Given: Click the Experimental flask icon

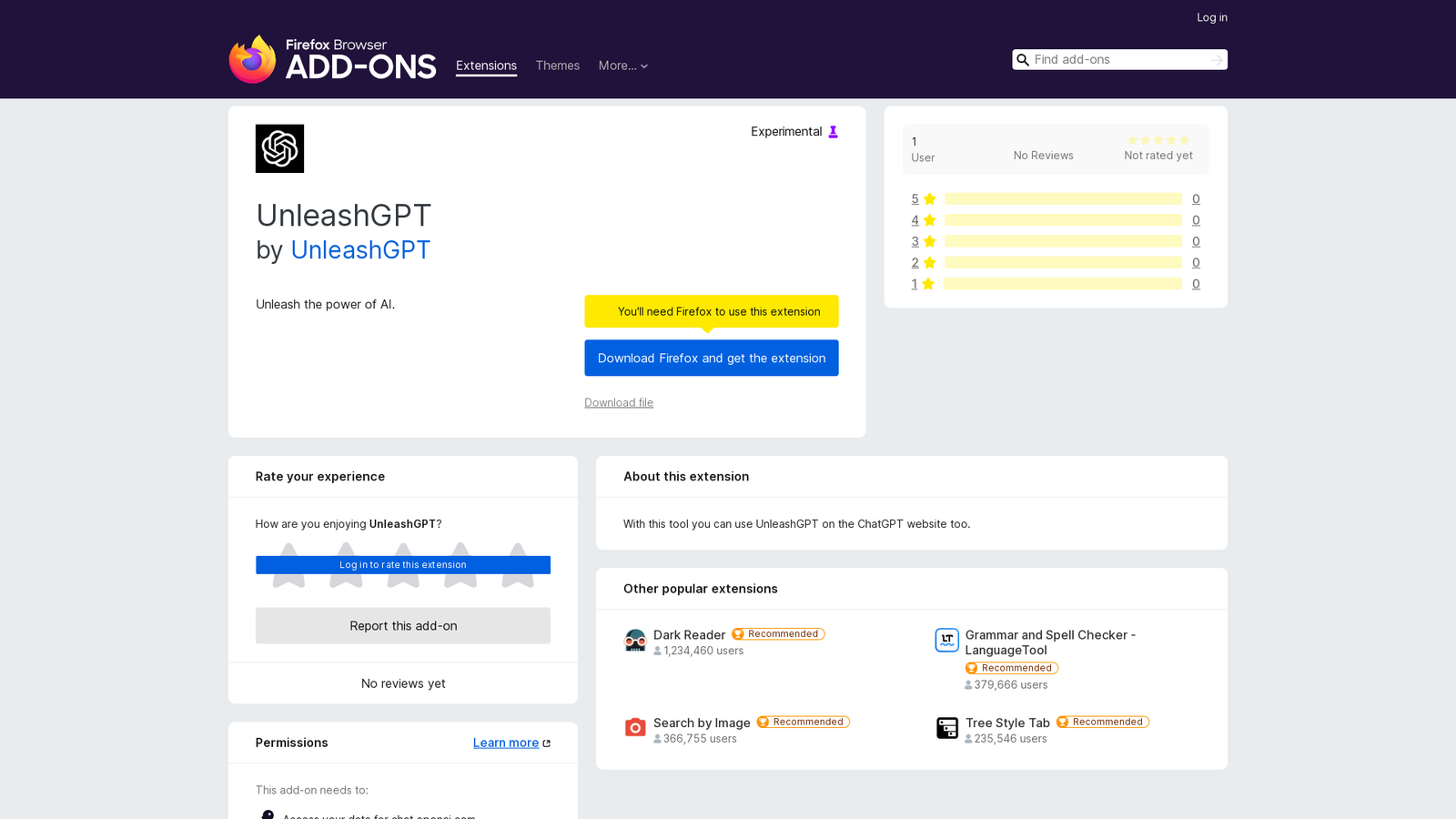Looking at the screenshot, I should pos(833,132).
